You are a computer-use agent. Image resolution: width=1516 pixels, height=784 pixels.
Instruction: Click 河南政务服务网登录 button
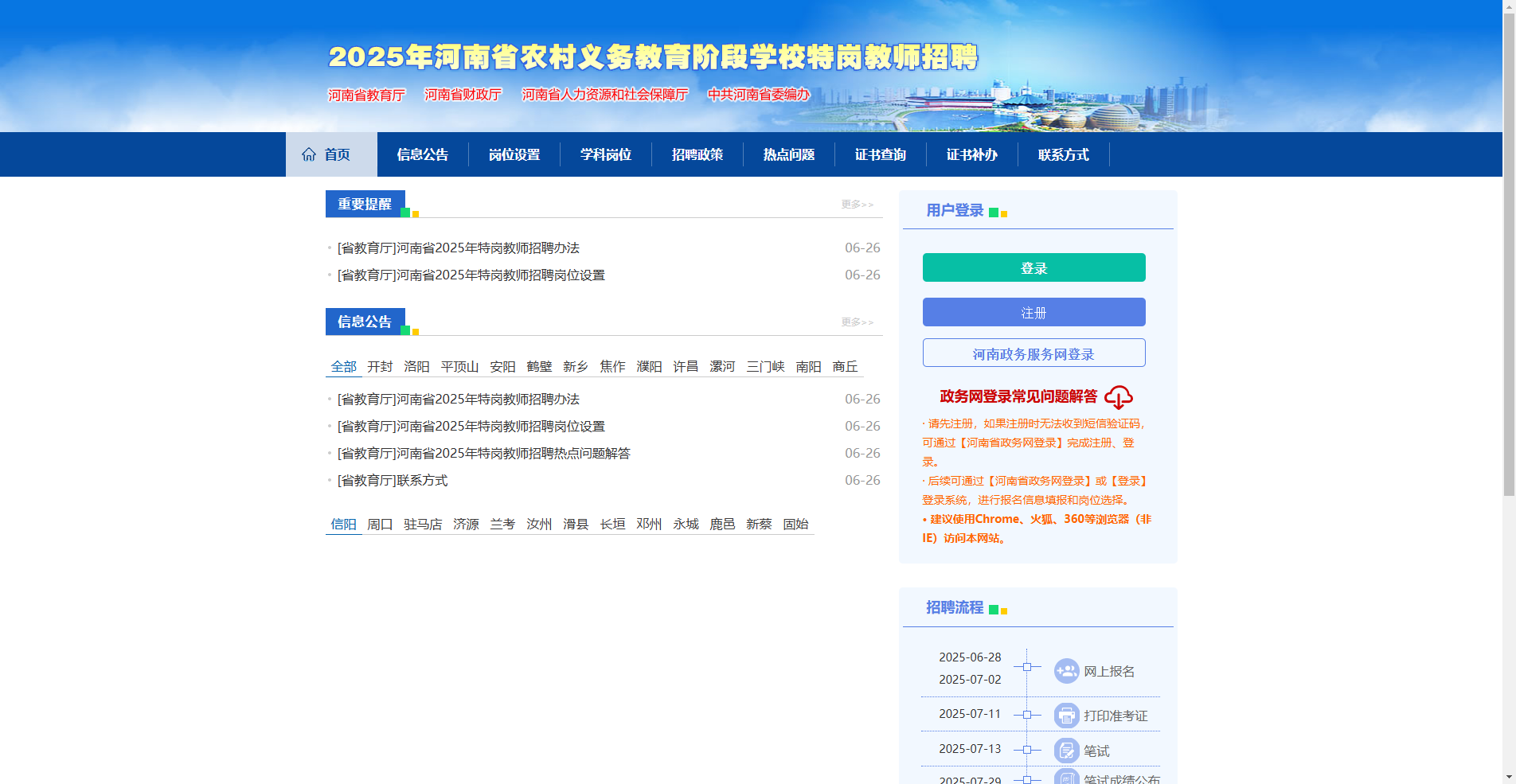click(x=1033, y=353)
